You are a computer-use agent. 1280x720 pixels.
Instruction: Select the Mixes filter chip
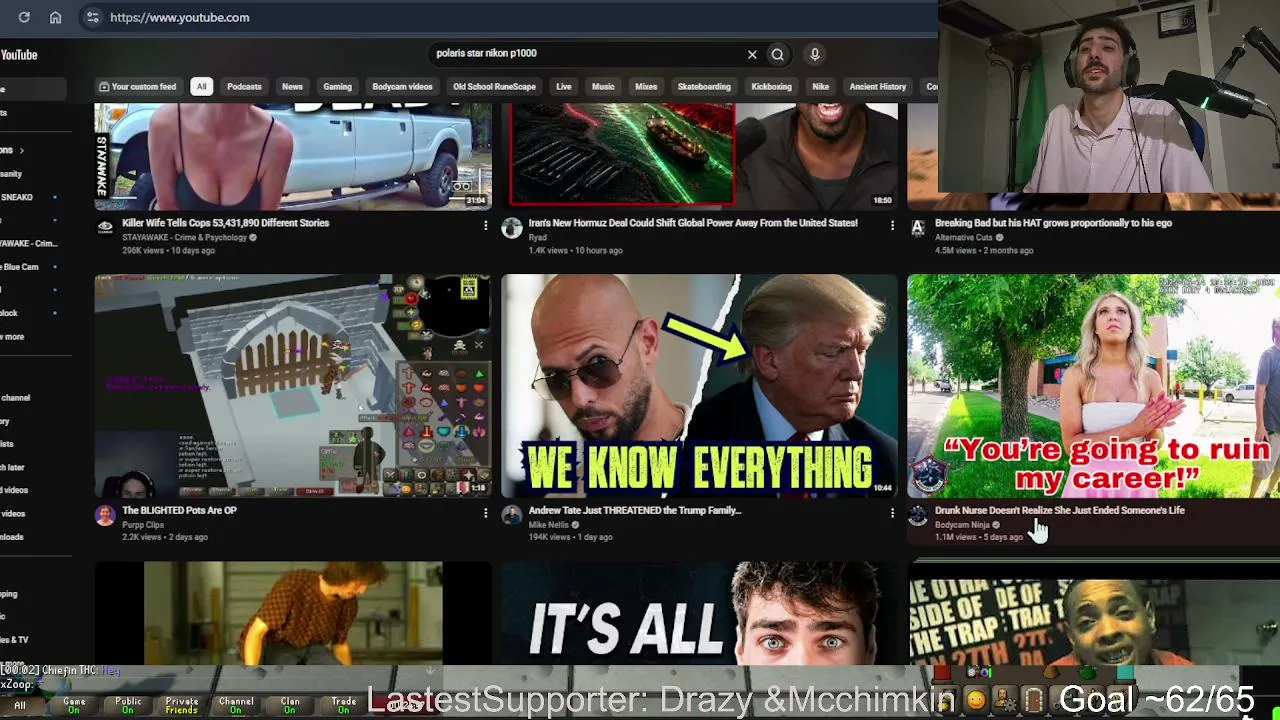click(x=646, y=87)
